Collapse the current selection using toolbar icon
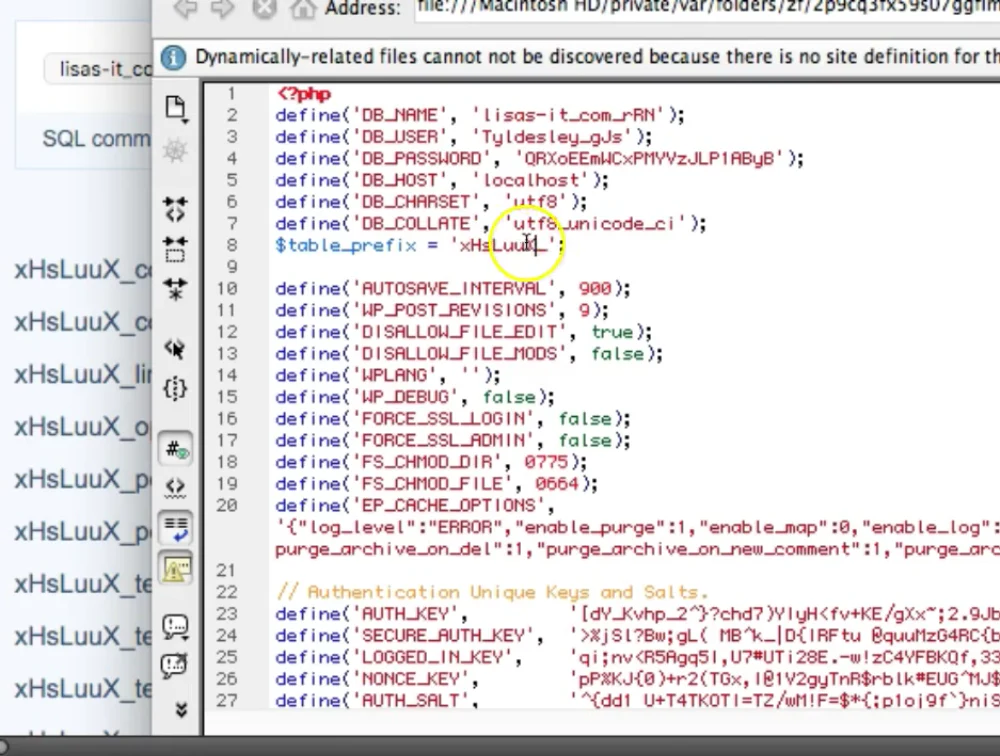Viewport: 1000px width, 756px height. pyautogui.click(x=175, y=249)
